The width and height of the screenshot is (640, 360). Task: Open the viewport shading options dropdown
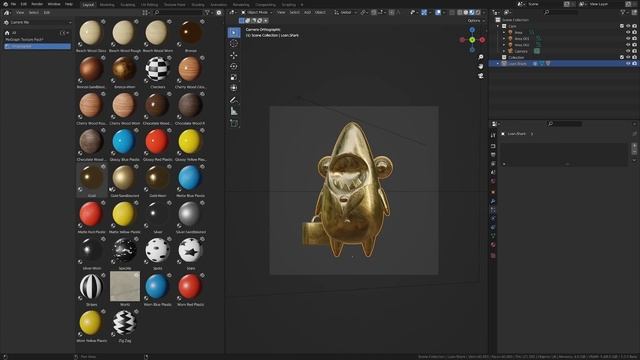[484, 13]
